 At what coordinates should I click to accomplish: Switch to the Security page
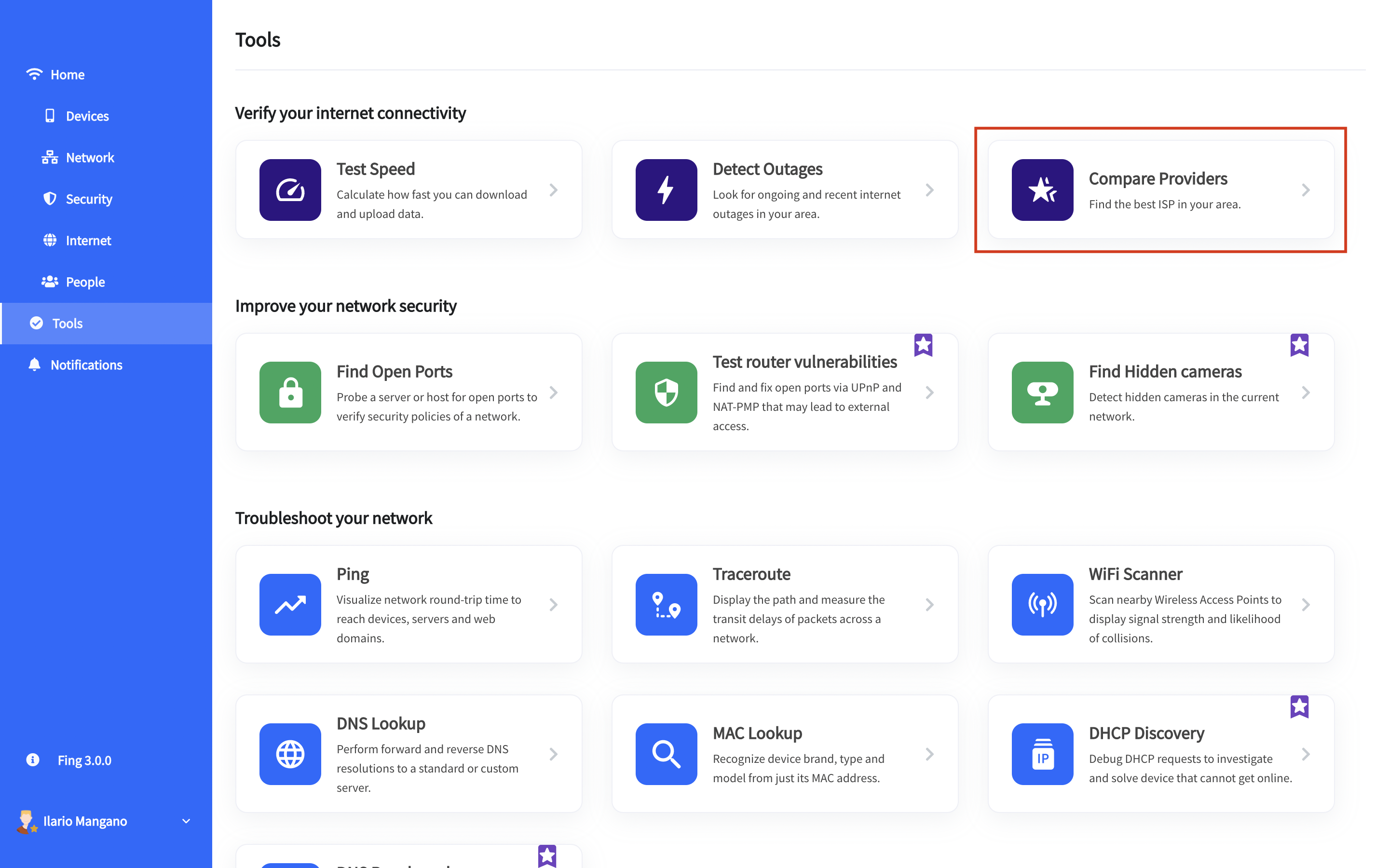coord(106,199)
